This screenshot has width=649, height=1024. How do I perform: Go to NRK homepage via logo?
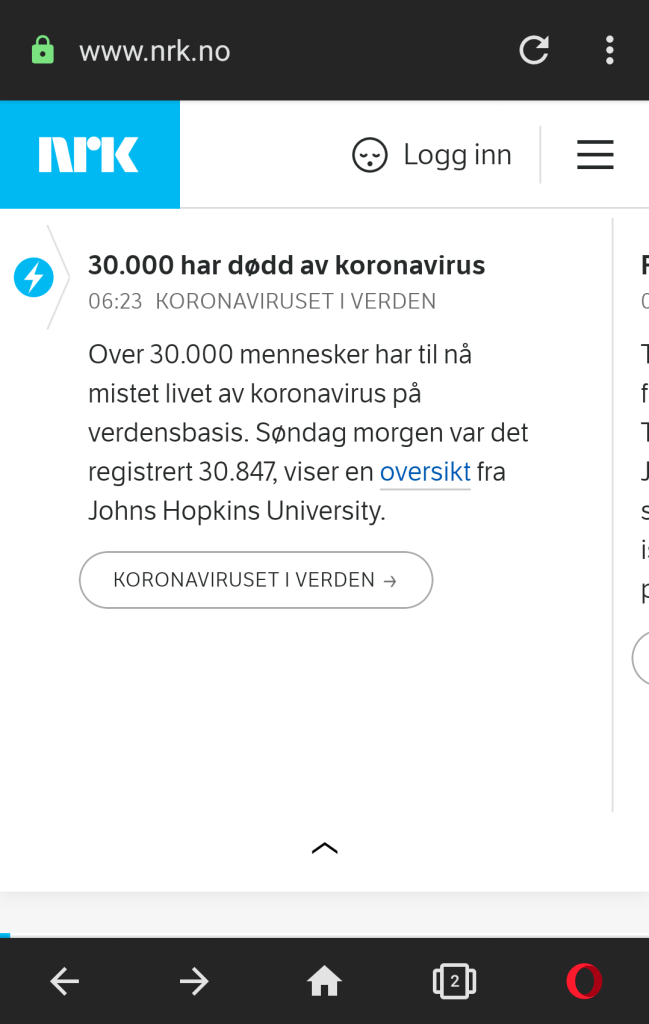[89, 155]
